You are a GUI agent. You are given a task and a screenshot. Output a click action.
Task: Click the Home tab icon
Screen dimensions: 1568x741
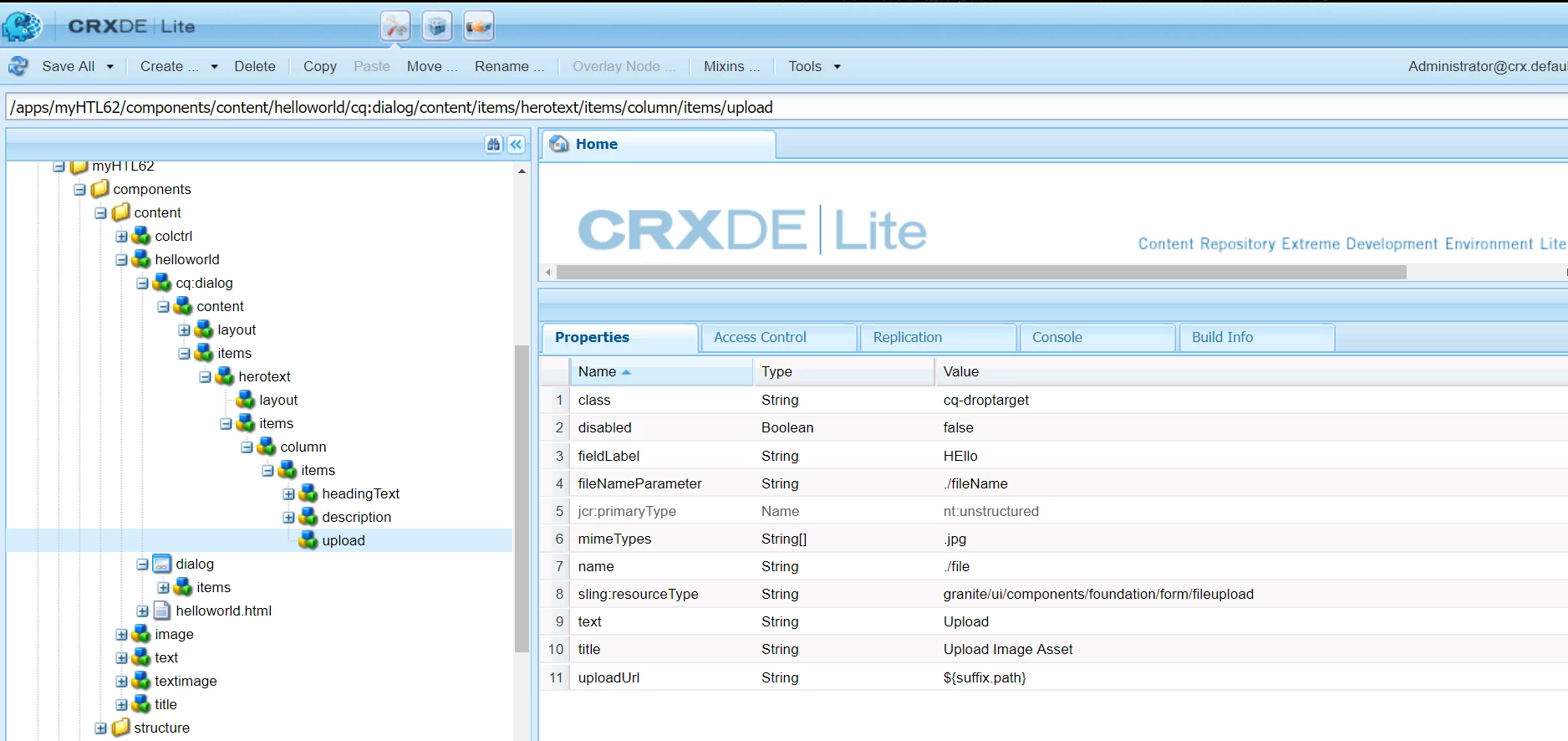point(559,144)
